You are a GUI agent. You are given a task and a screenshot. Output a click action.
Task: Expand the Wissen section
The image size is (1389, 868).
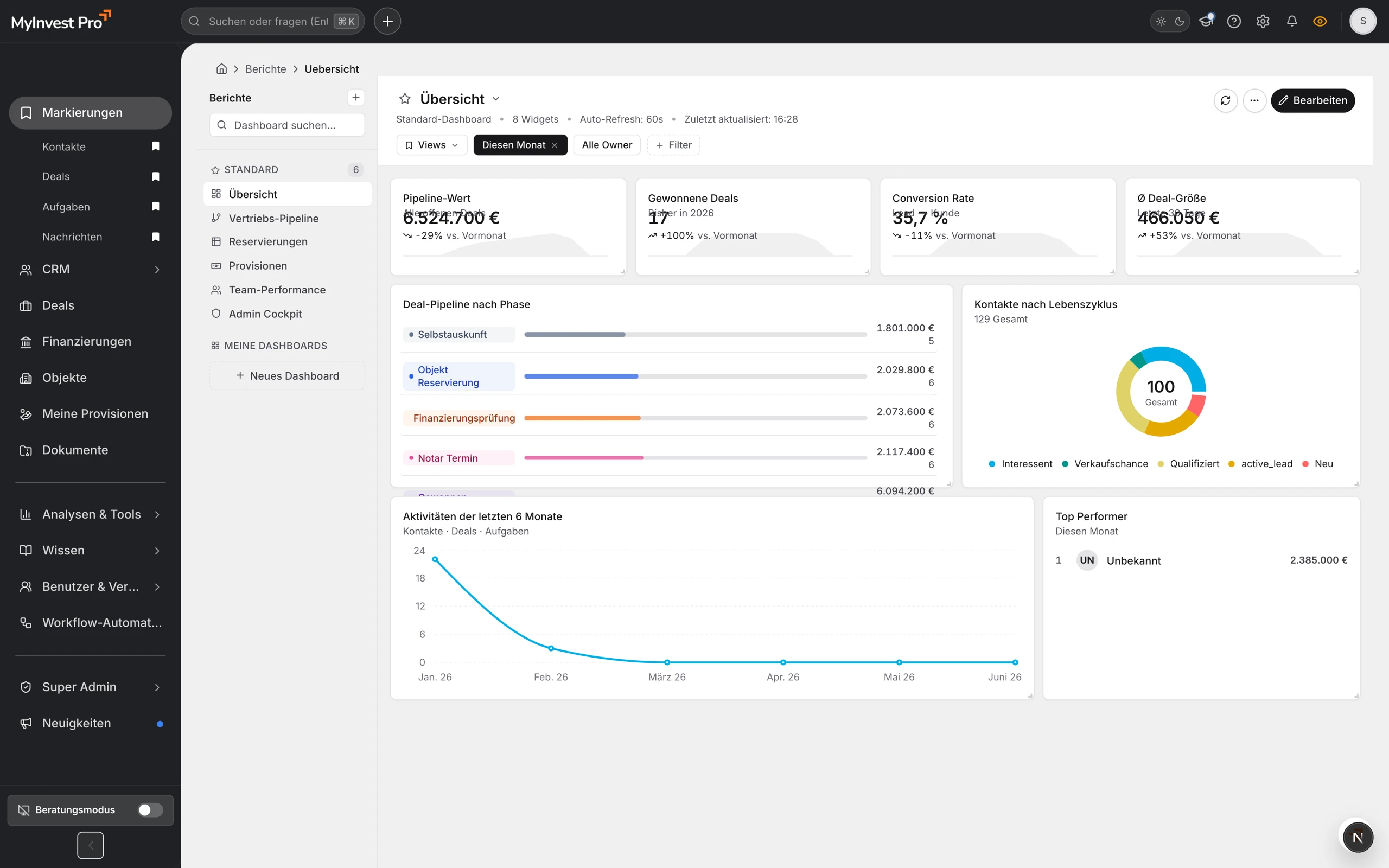point(90,551)
